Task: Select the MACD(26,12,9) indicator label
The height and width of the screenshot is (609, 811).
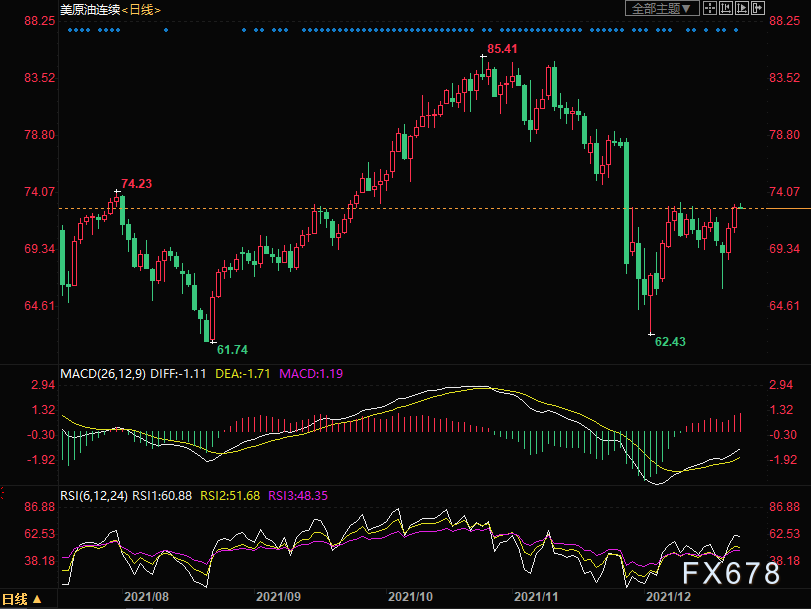Action: pos(103,374)
